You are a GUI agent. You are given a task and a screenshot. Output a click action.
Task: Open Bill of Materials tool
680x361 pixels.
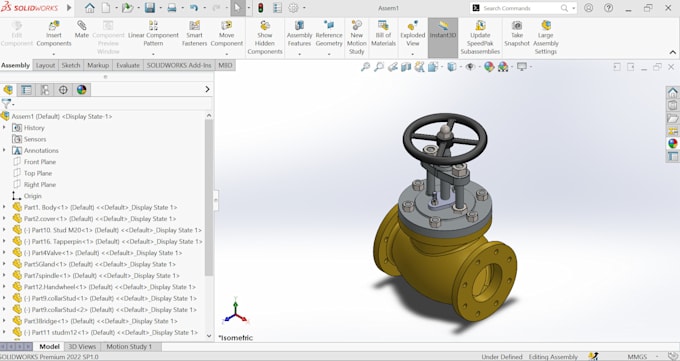[383, 34]
